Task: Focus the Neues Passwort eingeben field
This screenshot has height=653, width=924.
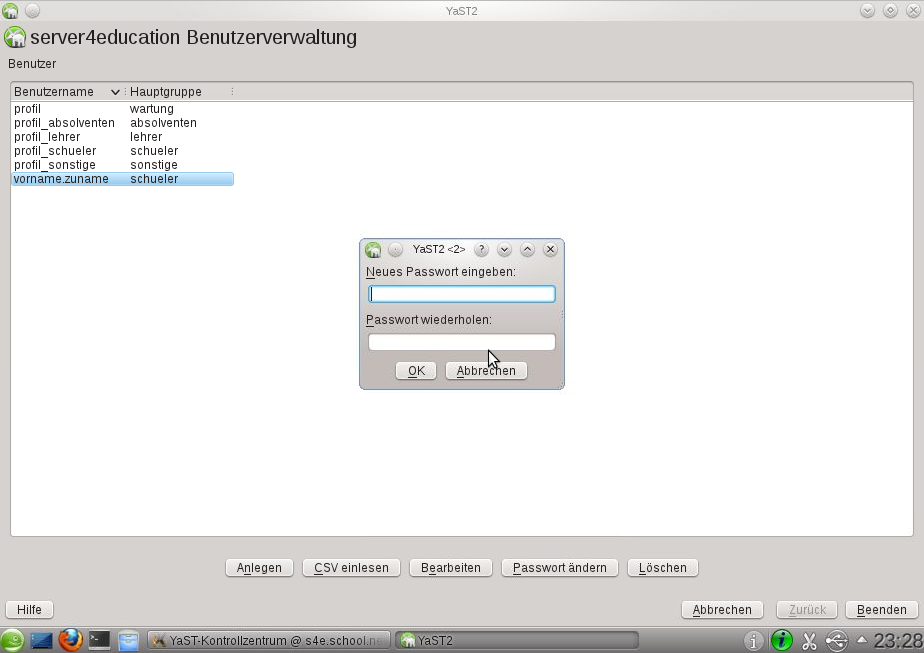Action: tap(461, 294)
